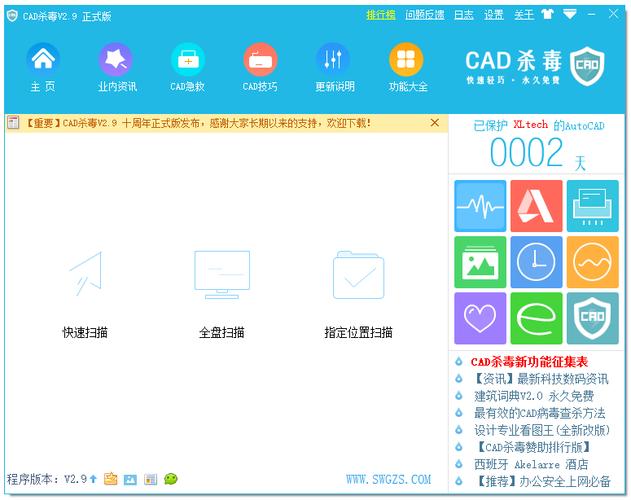Open CAD杀毒新功能征集表 link

click(529, 362)
